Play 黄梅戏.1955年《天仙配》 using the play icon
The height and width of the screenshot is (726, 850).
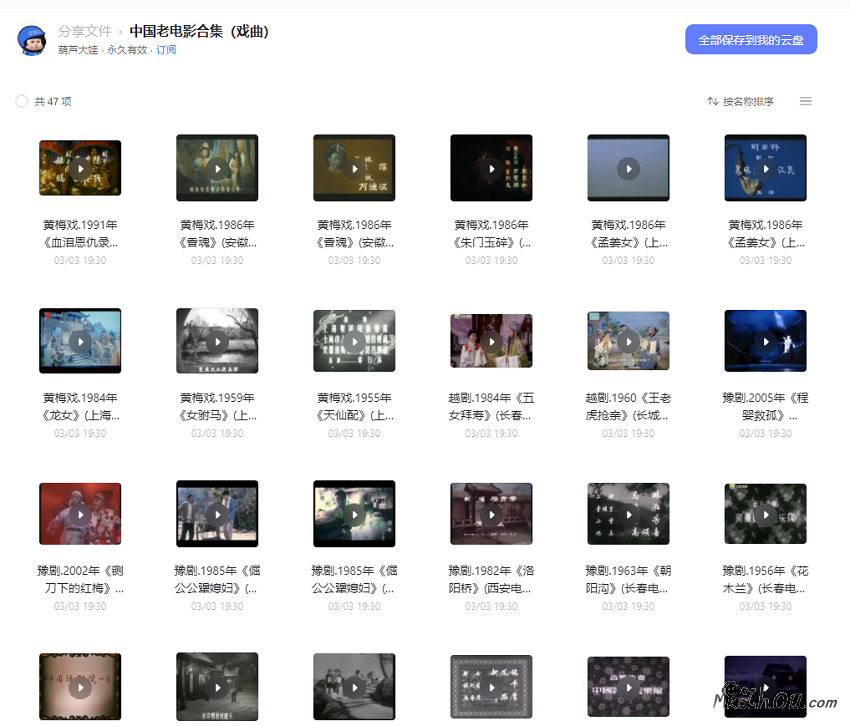pos(354,340)
